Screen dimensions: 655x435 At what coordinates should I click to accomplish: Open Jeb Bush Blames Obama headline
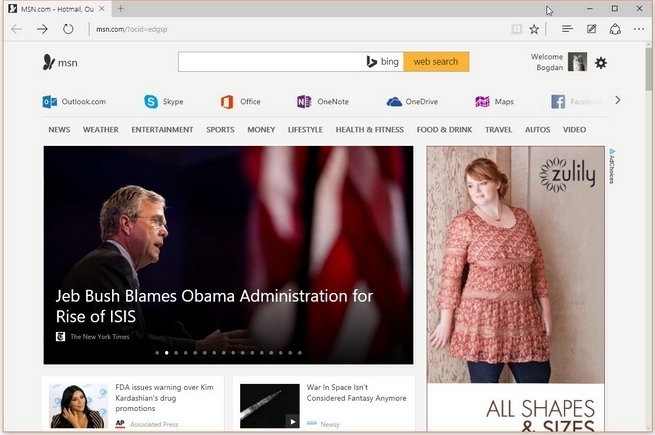coord(214,306)
